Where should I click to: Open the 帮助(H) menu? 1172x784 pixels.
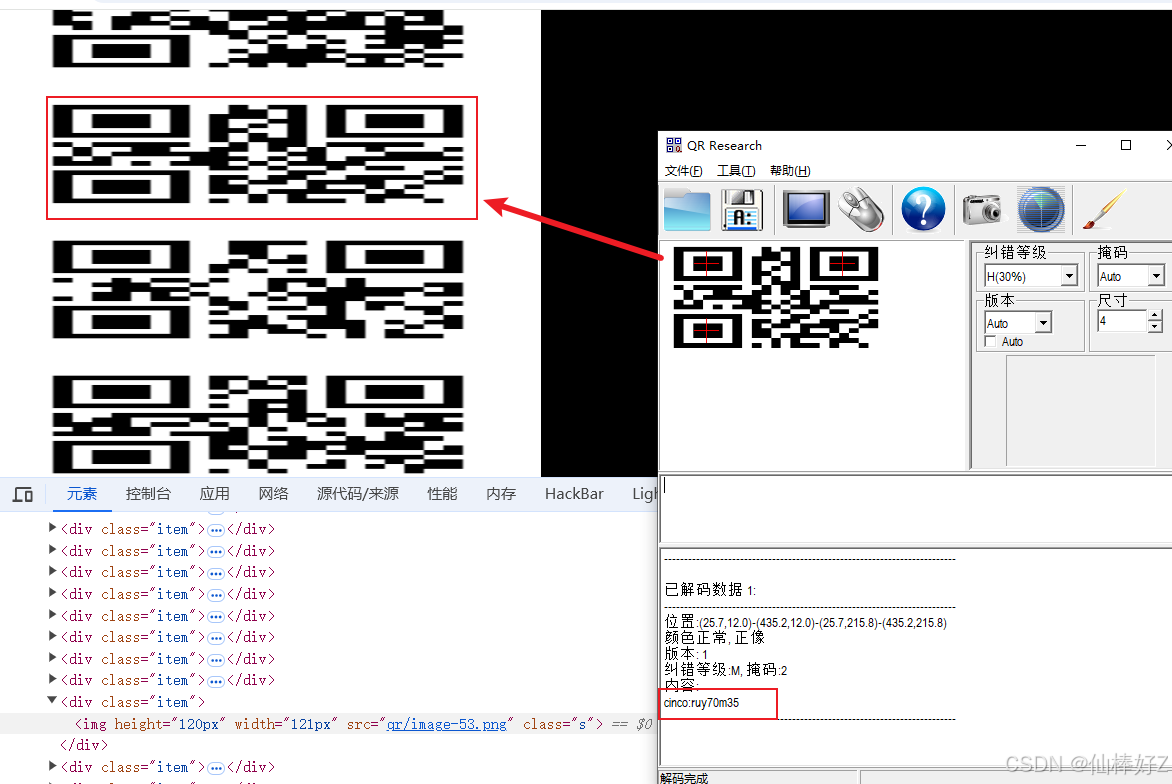(x=790, y=170)
